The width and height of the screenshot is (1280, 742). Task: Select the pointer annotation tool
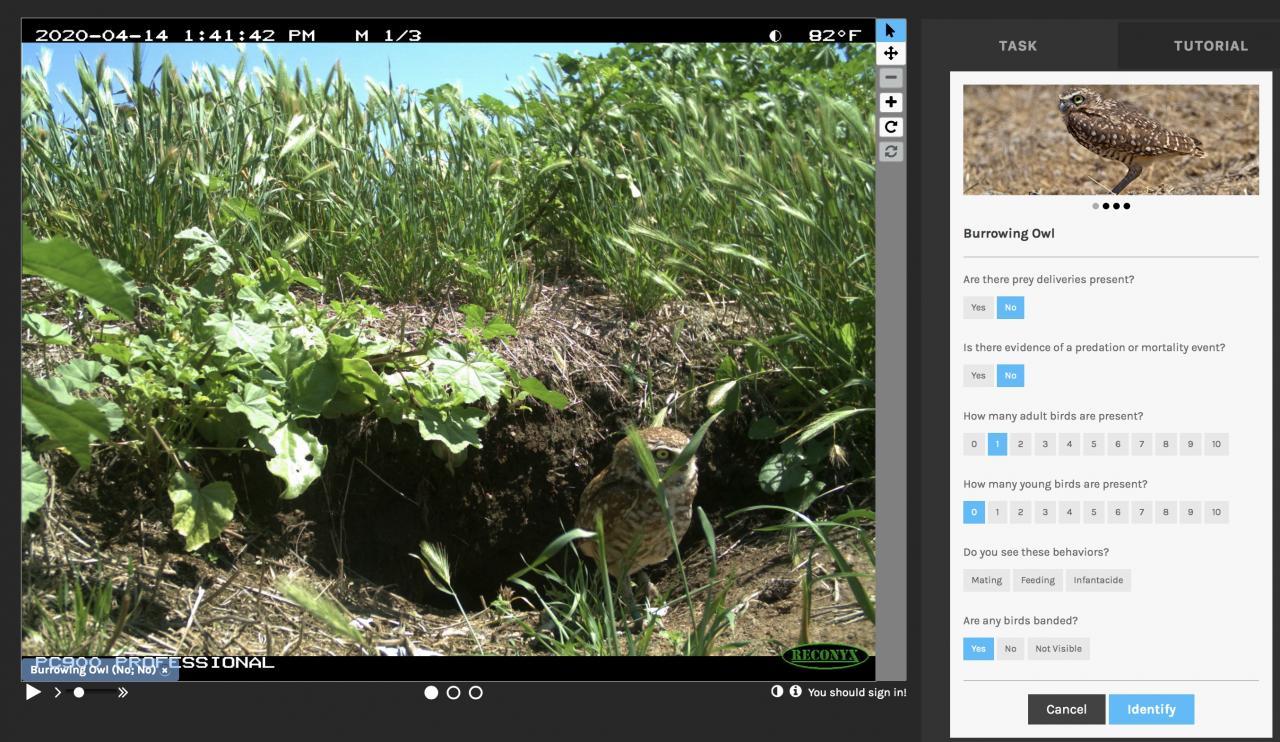(890, 30)
